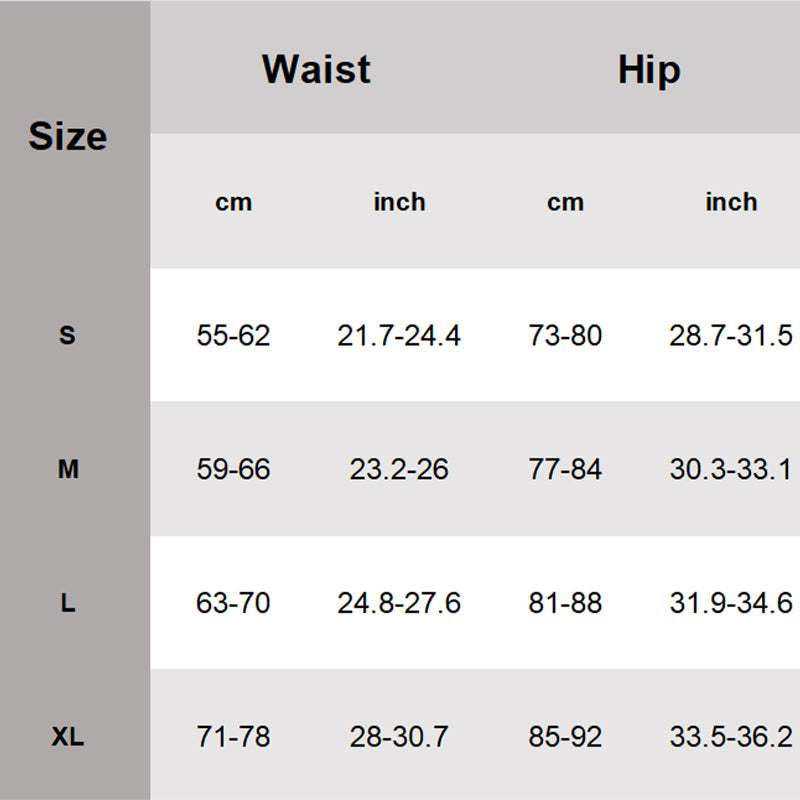The image size is (800, 800).
Task: Select the 21.7-24.4 waist inch cell
Action: click(399, 335)
